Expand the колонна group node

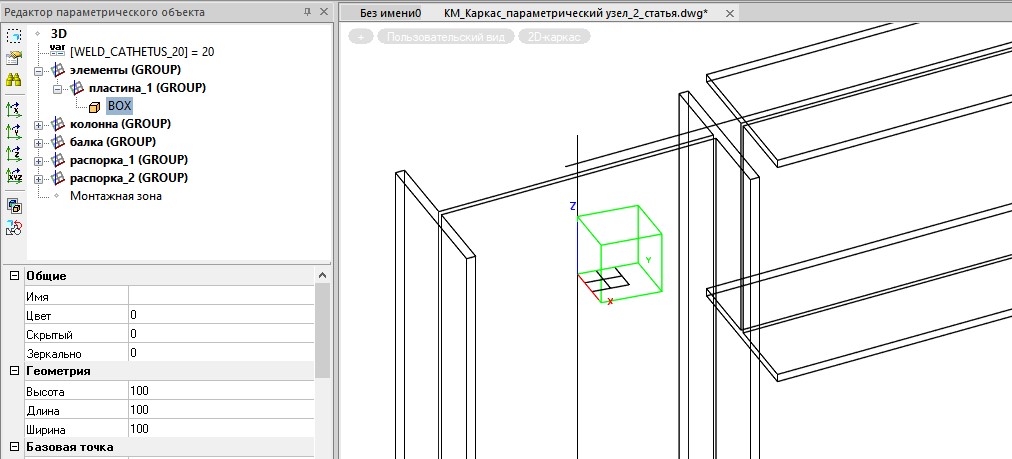tap(38, 124)
